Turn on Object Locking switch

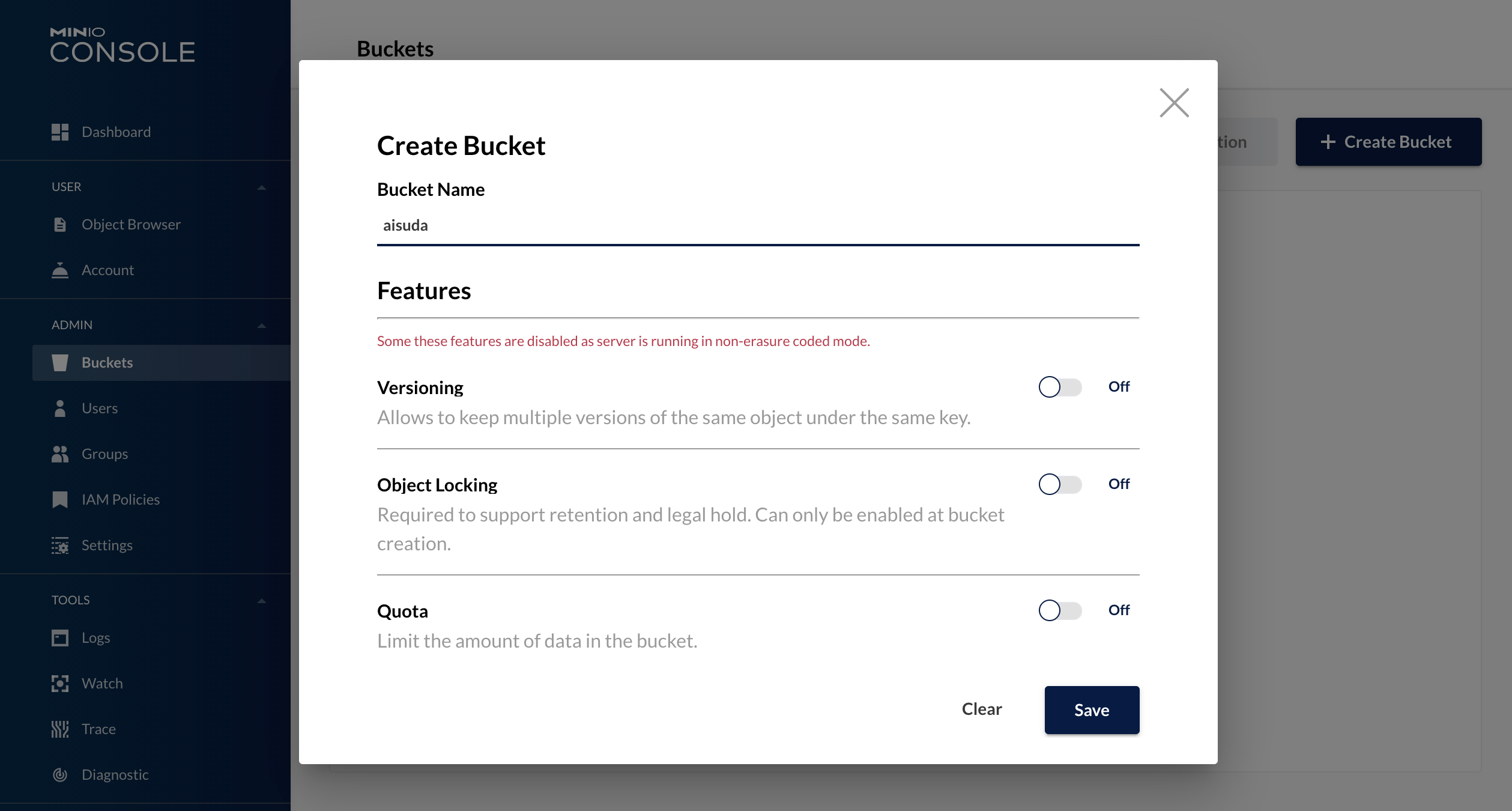click(x=1060, y=484)
